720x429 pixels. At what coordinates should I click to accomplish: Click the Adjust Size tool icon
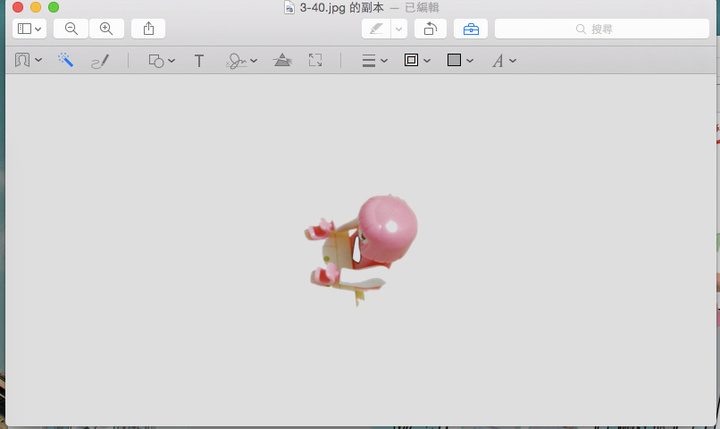(316, 61)
